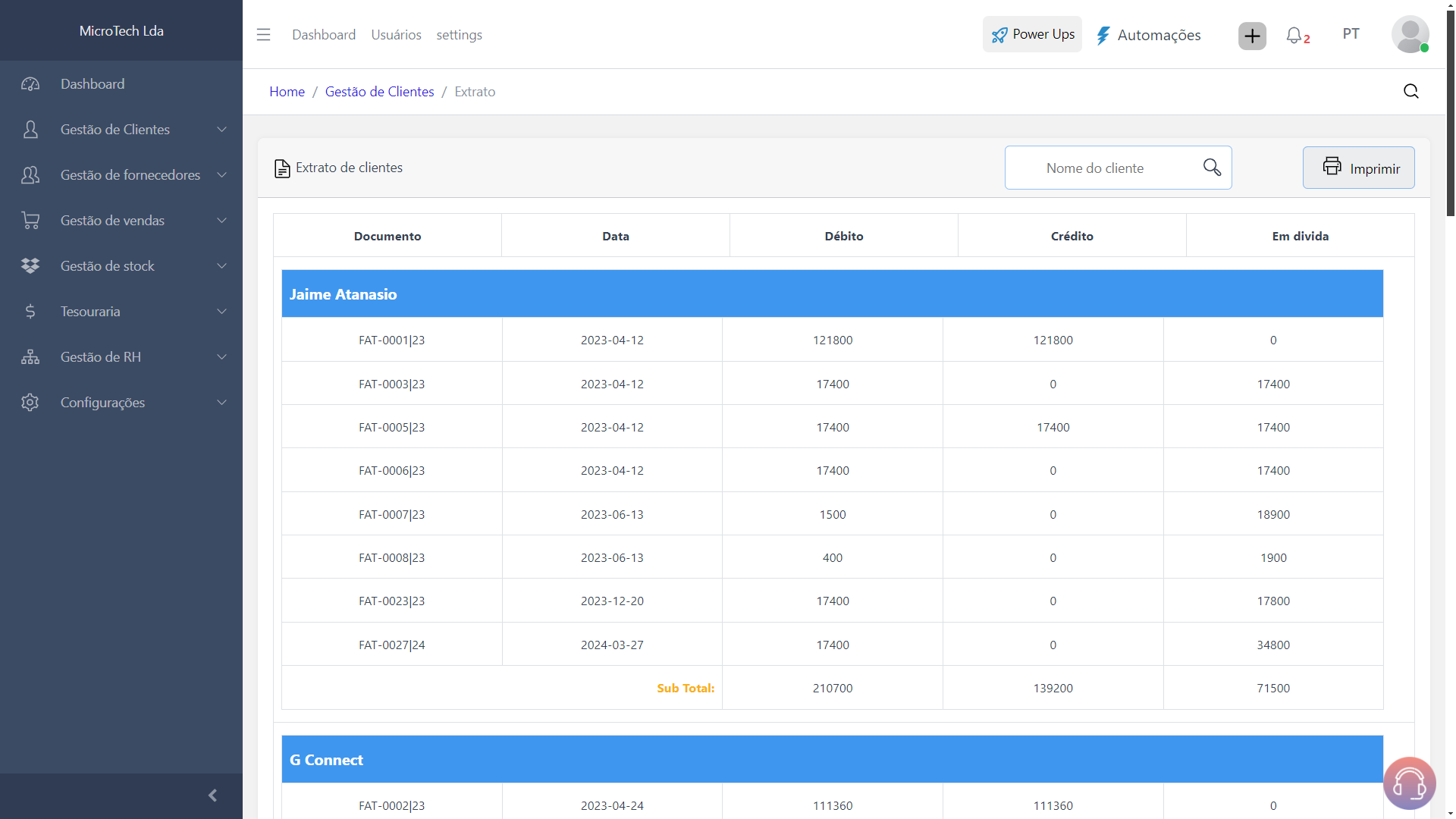Open the settings menu item
The height and width of the screenshot is (819, 1456).
pyautogui.click(x=459, y=34)
